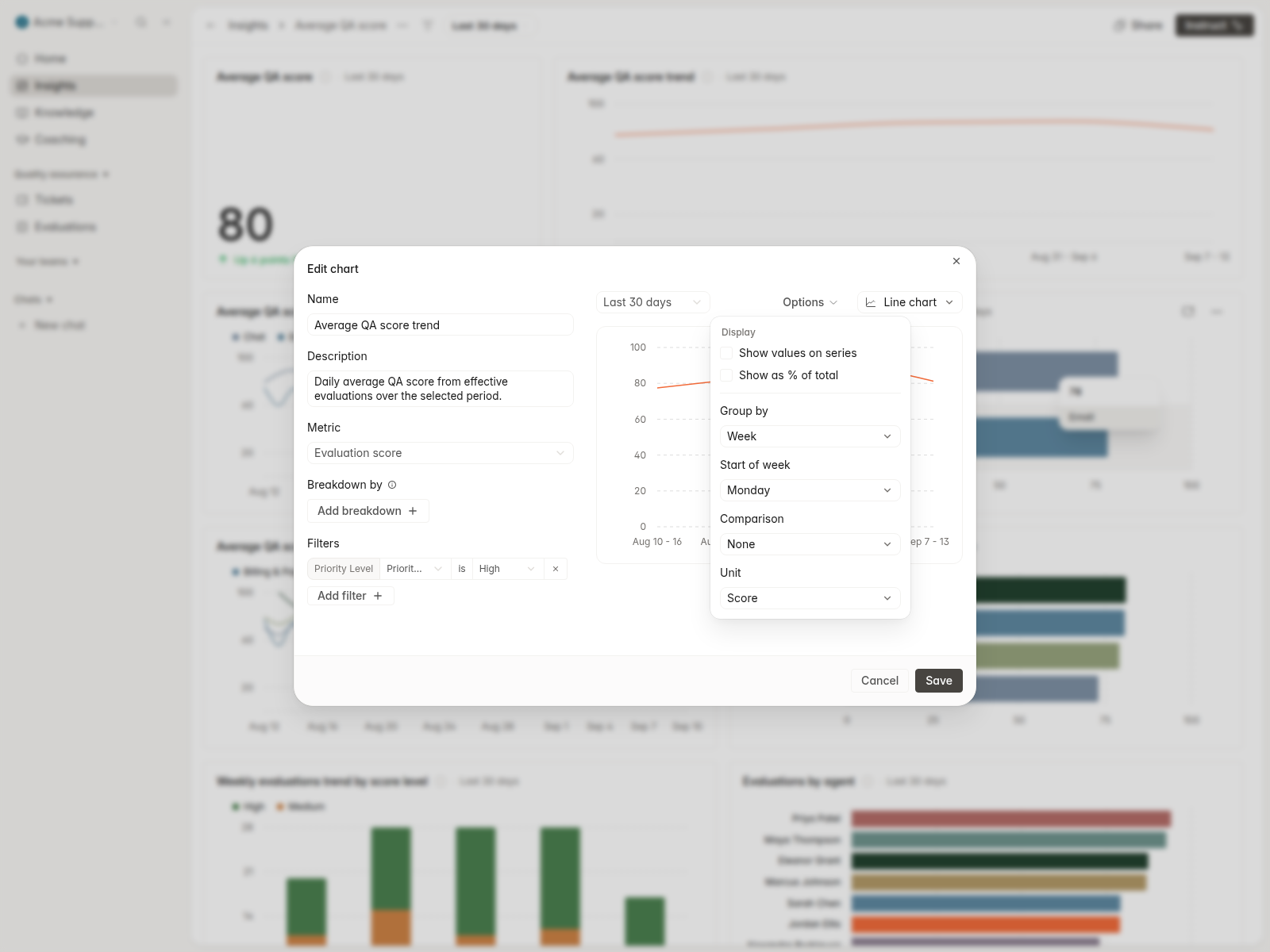Open the Last 30 days range dropdown
Viewport: 1270px width, 952px height.
coord(652,302)
